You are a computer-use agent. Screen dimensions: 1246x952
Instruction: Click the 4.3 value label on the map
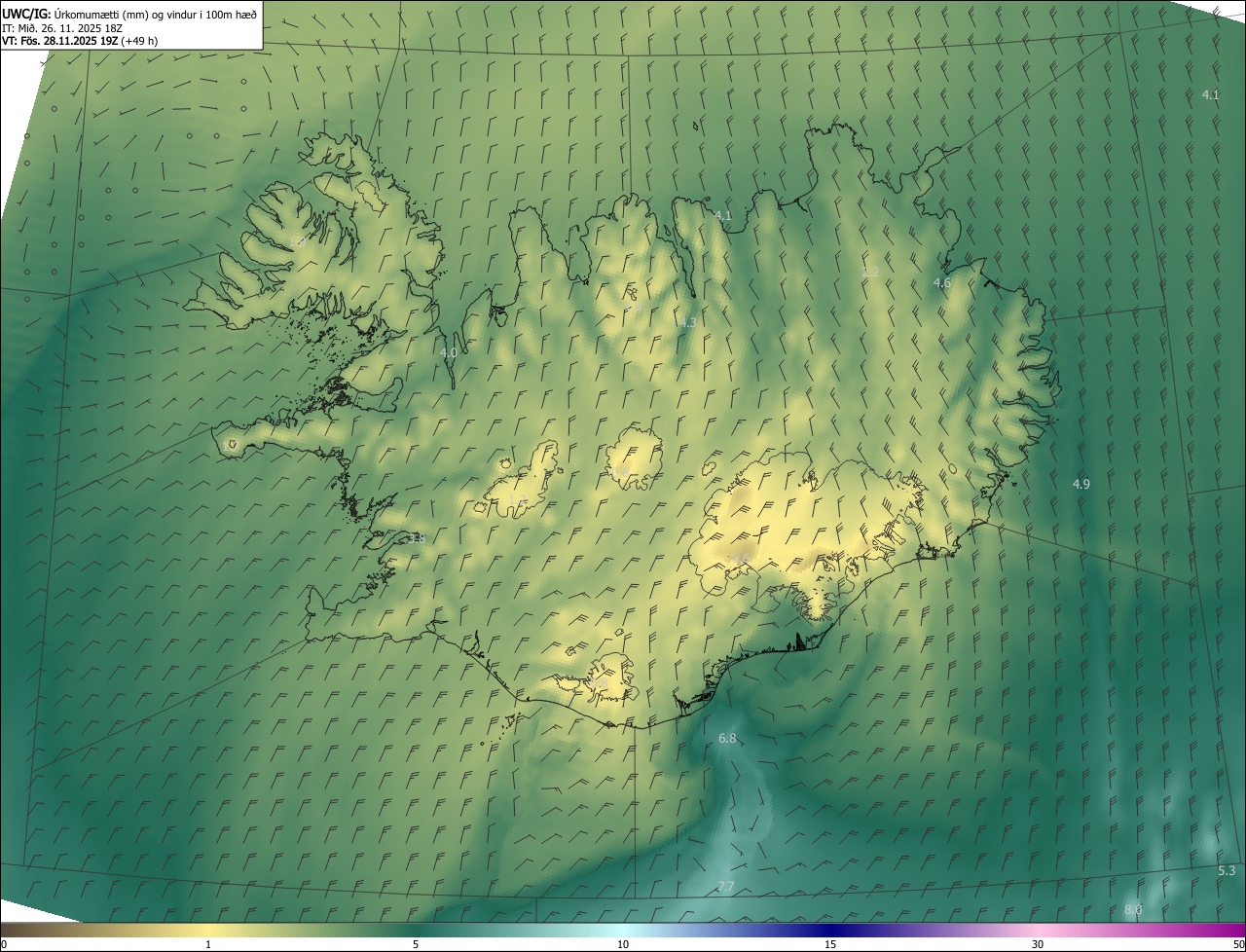[x=687, y=322]
